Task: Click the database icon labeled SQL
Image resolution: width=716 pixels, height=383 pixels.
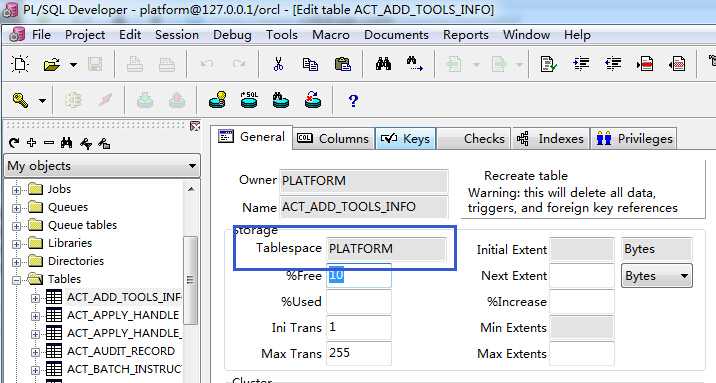Action: pos(249,100)
